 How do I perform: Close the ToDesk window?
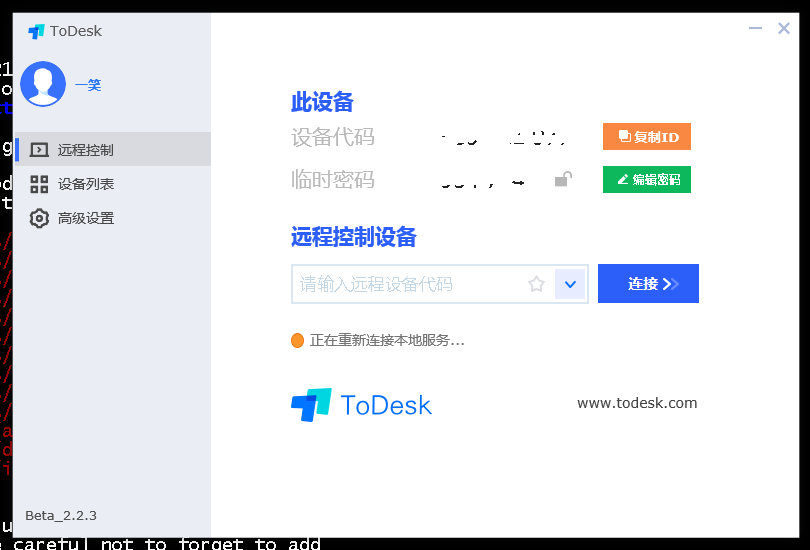coord(784,28)
